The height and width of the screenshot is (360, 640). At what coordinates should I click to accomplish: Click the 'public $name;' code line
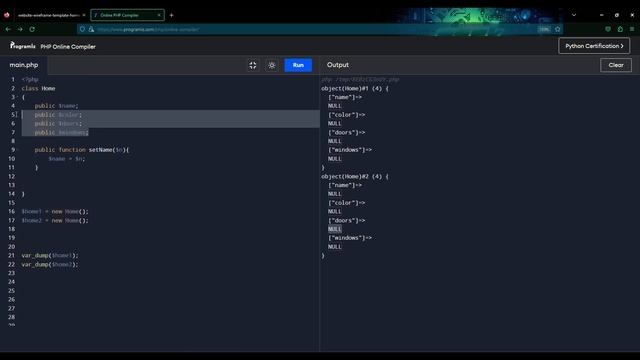(x=56, y=106)
